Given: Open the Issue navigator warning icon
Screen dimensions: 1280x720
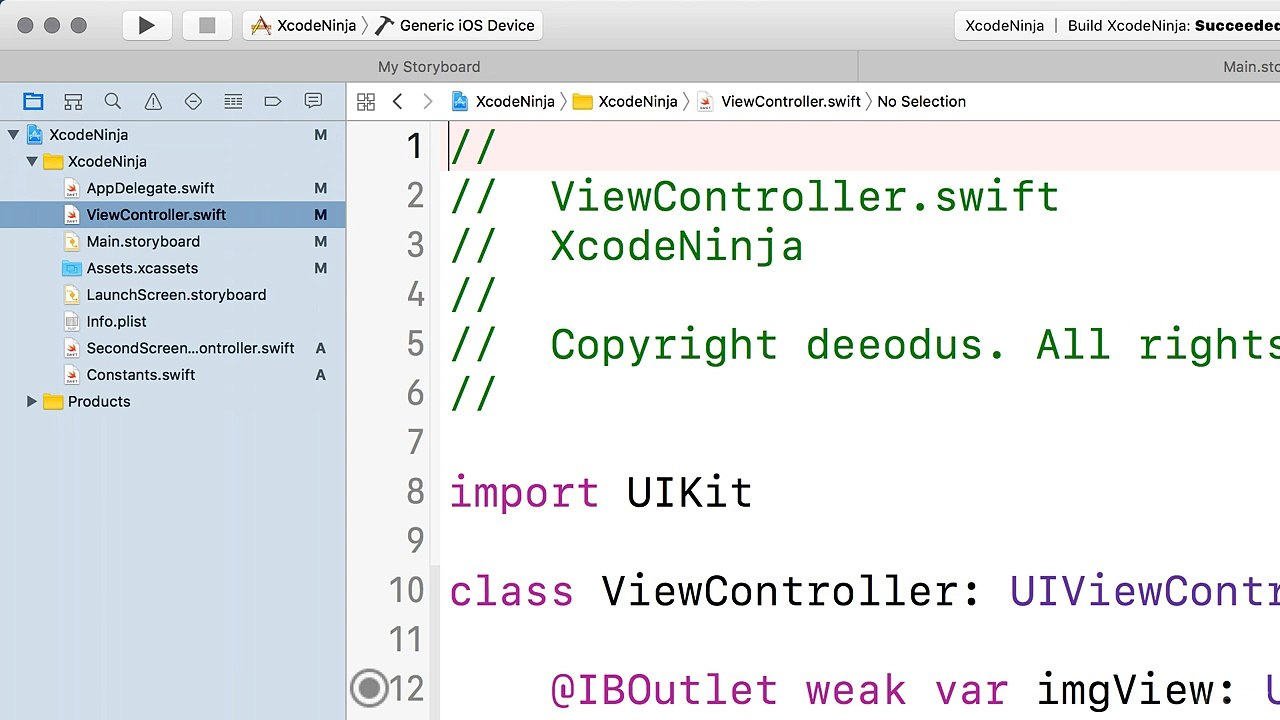Looking at the screenshot, I should point(153,101).
